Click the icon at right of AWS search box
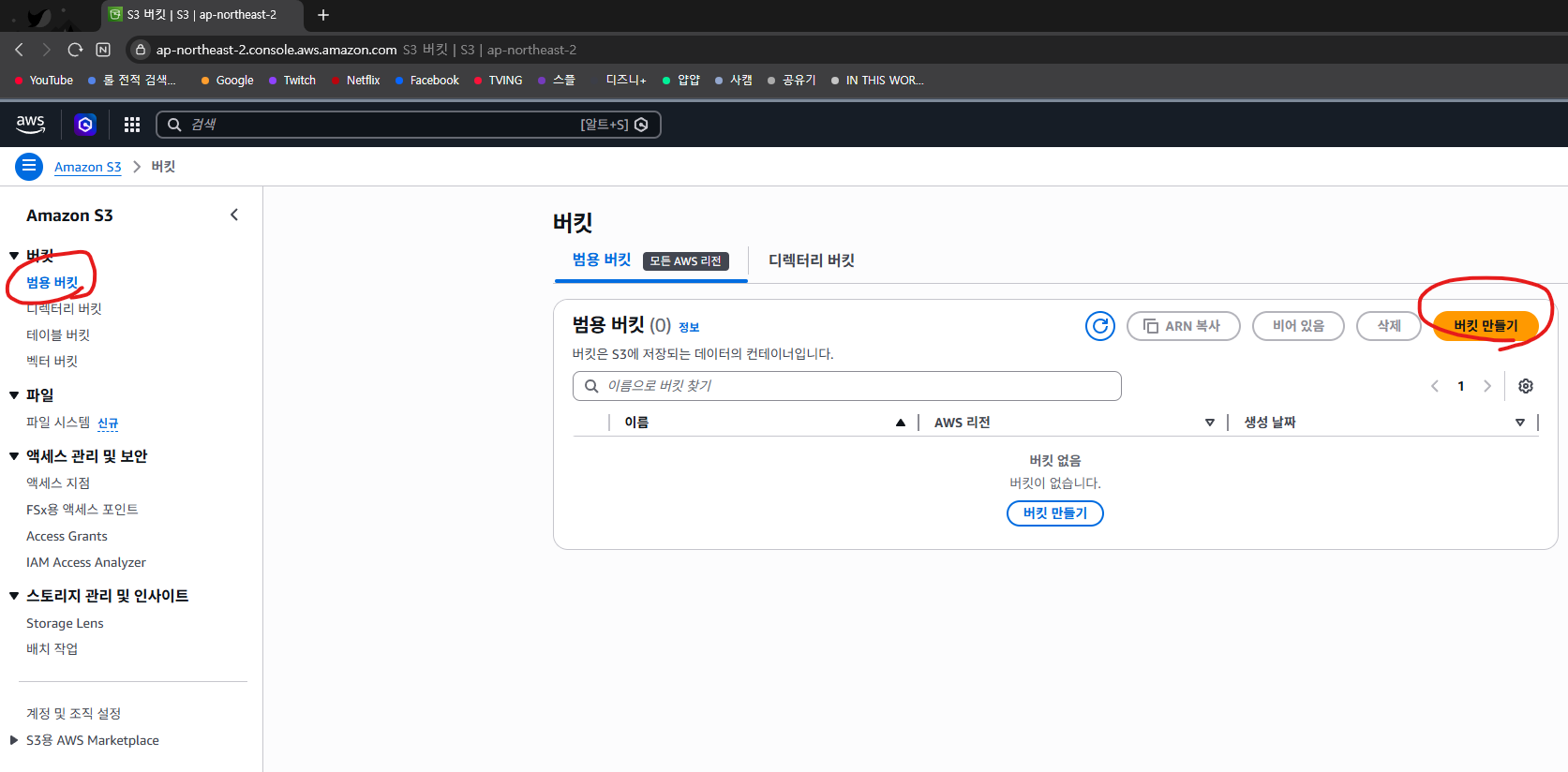 tap(641, 125)
